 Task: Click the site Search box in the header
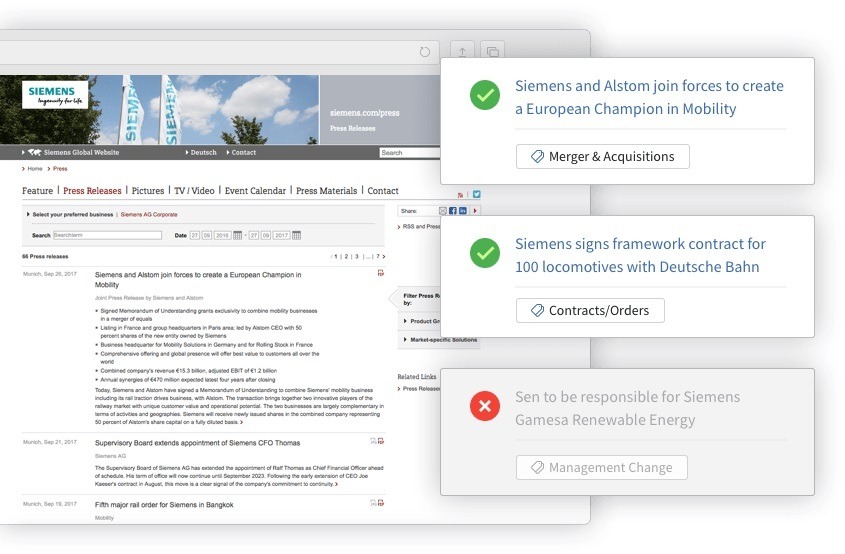pyautogui.click(x=410, y=153)
